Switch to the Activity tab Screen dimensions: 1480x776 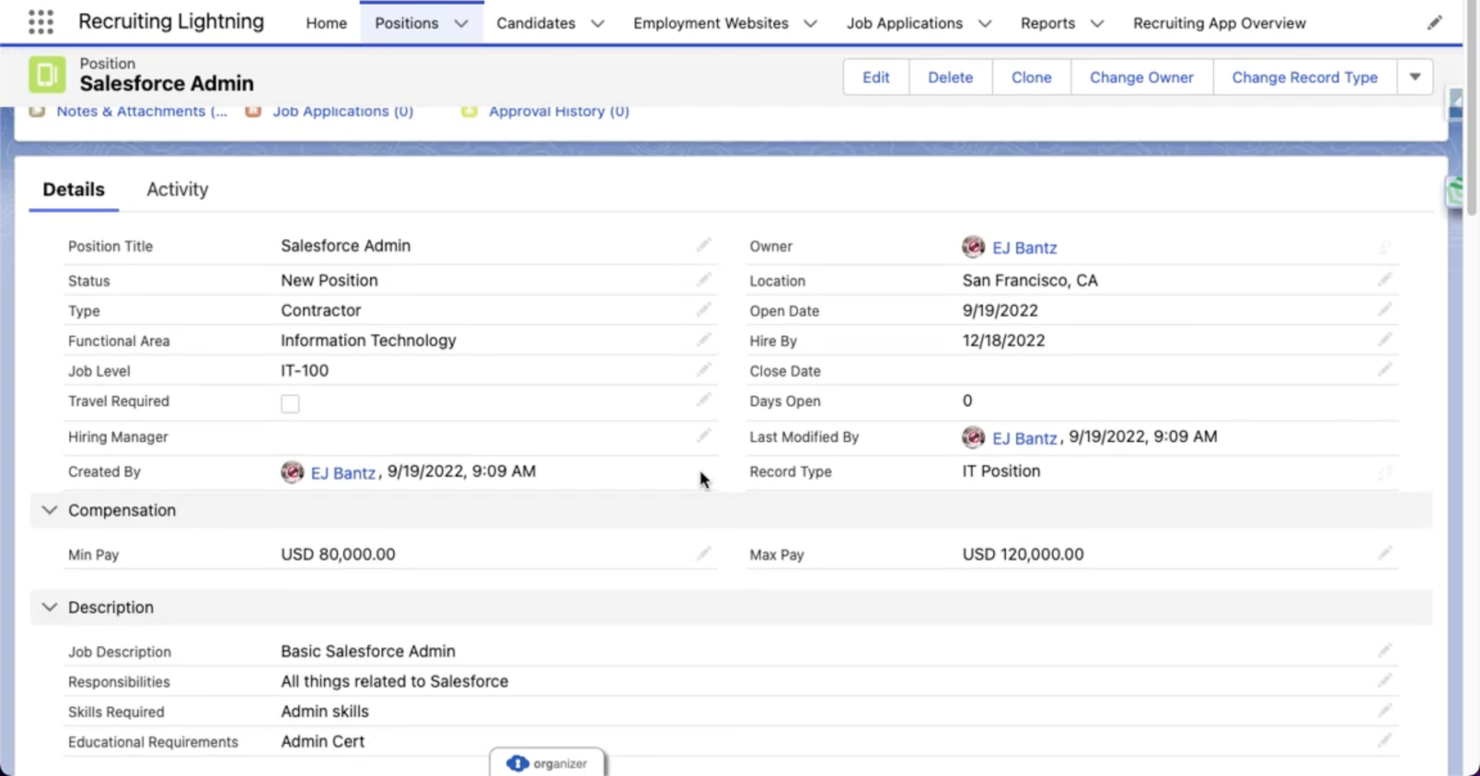pos(177,189)
